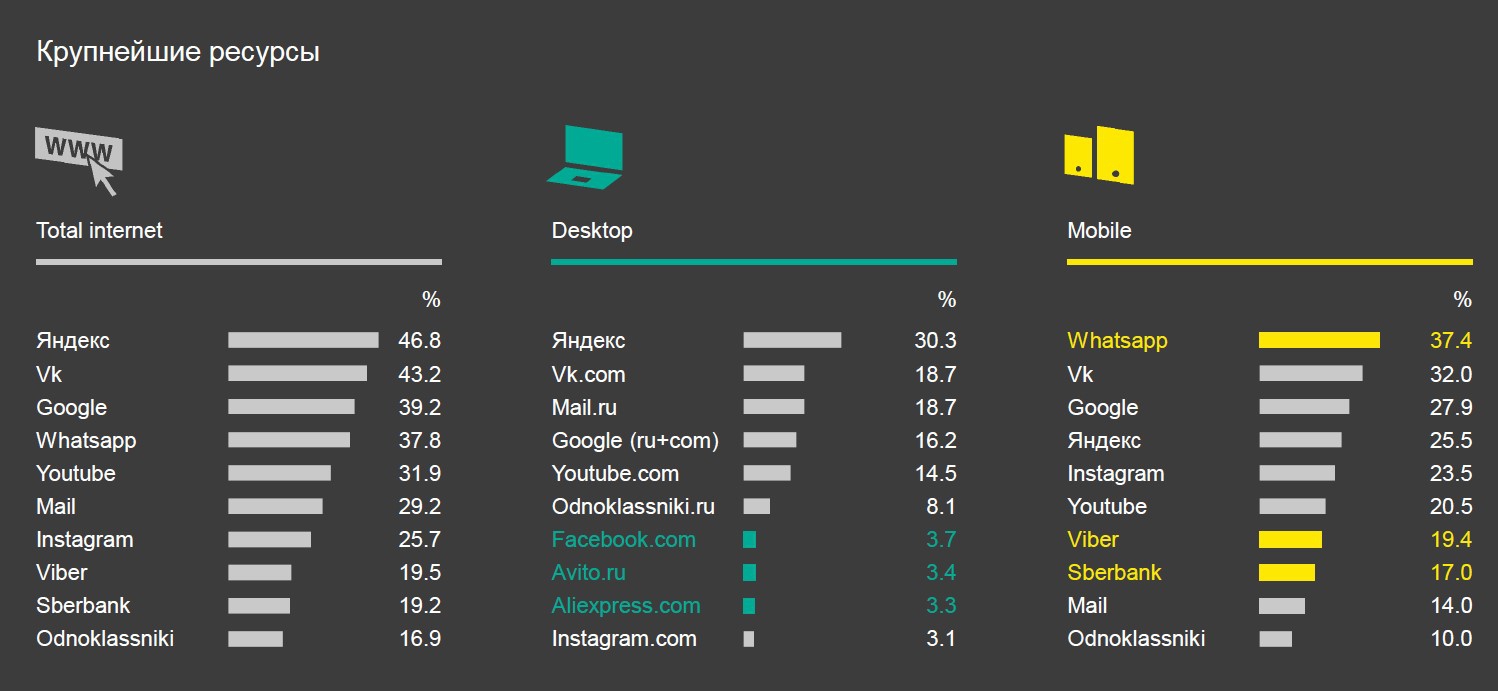The width and height of the screenshot is (1498, 691).
Task: Click the yellow Whatsapp label in Mobile
Action: pyautogui.click(x=1117, y=341)
